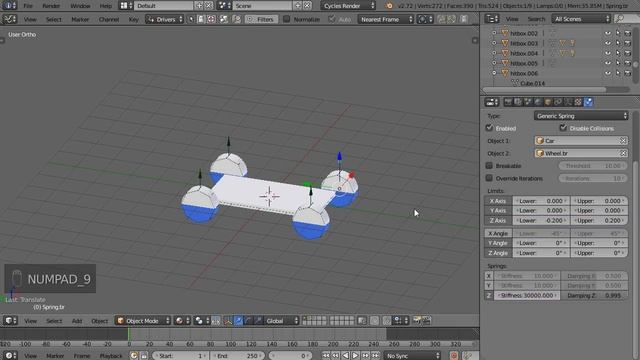640x360 pixels.
Task: Toggle the Z spring button
Action: (489, 296)
